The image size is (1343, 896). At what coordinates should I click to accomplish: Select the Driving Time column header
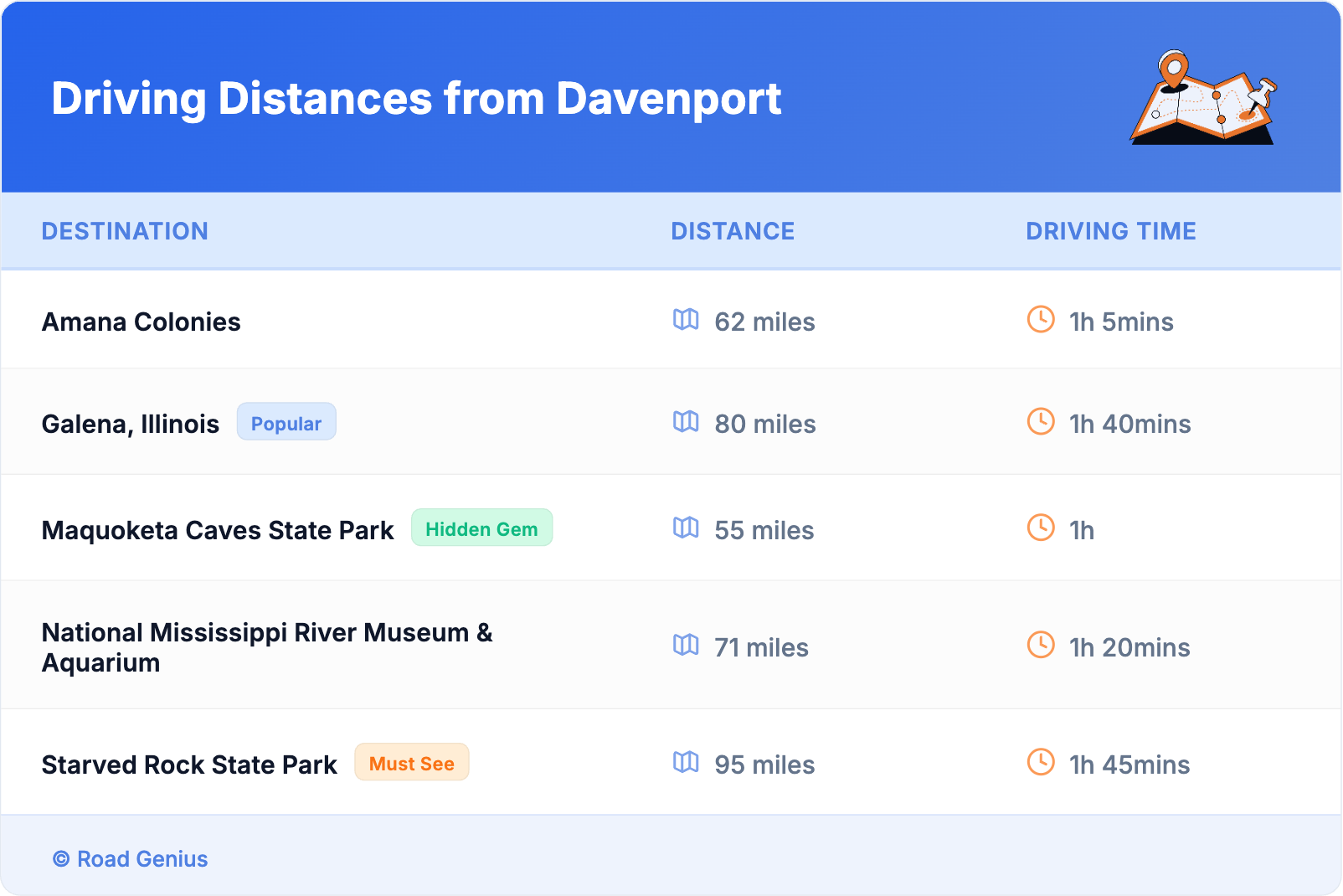[x=1110, y=231]
